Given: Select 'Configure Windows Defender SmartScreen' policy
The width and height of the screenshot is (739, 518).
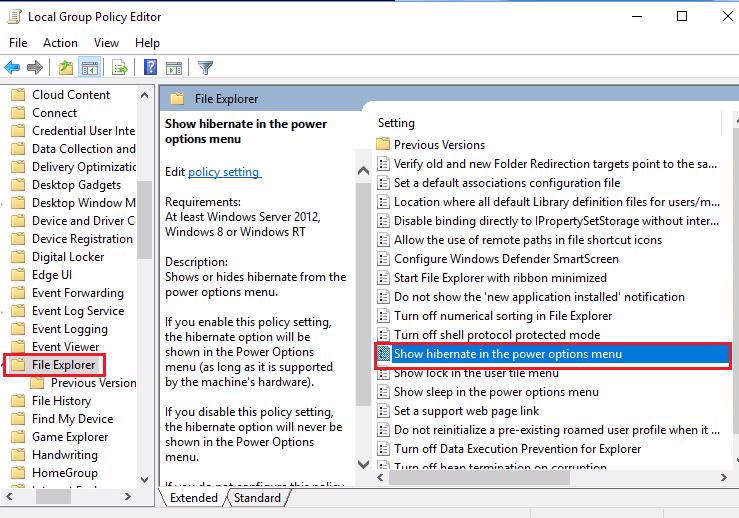Looking at the screenshot, I should tap(506, 259).
